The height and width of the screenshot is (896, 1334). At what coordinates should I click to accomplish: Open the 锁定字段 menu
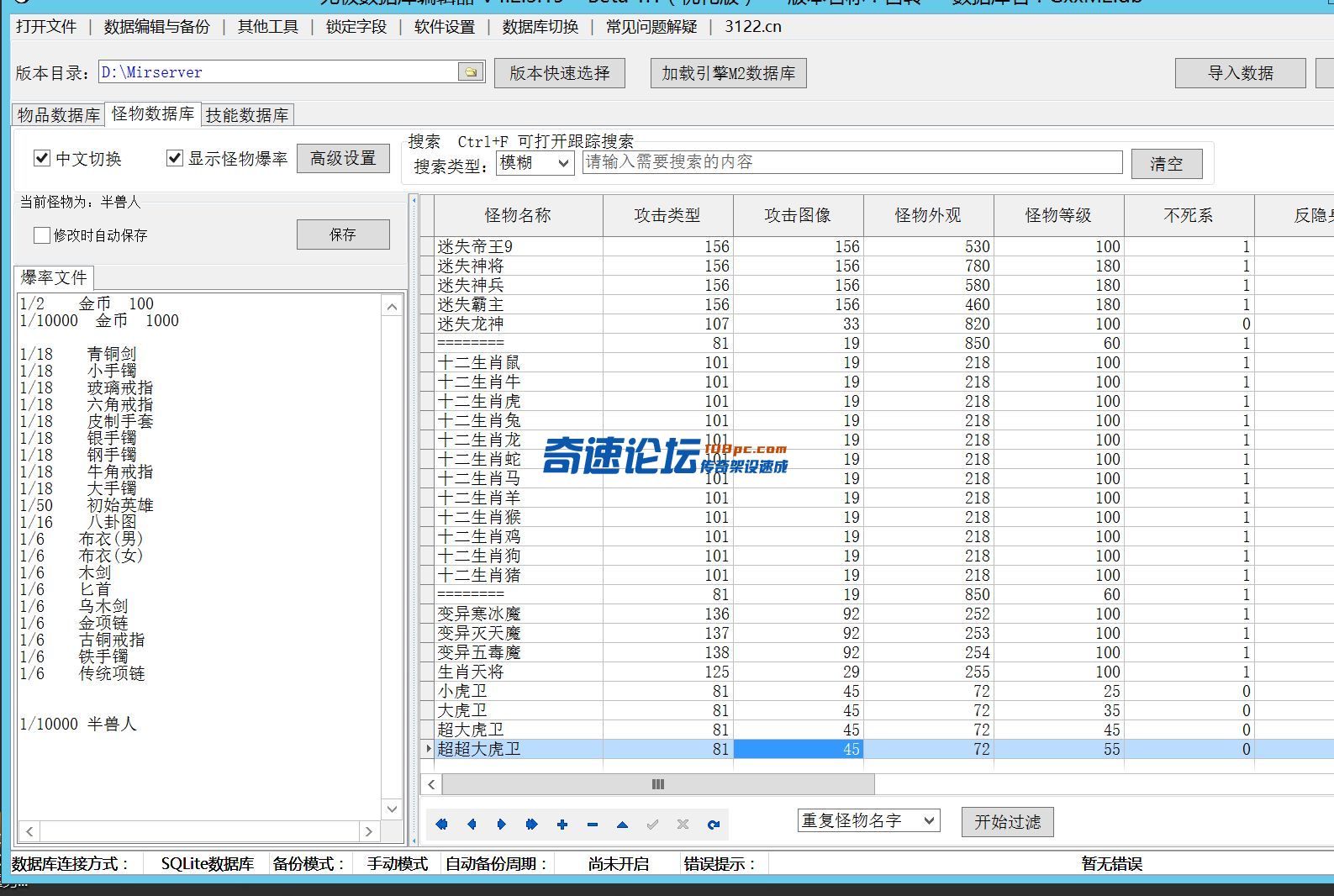coord(356,27)
